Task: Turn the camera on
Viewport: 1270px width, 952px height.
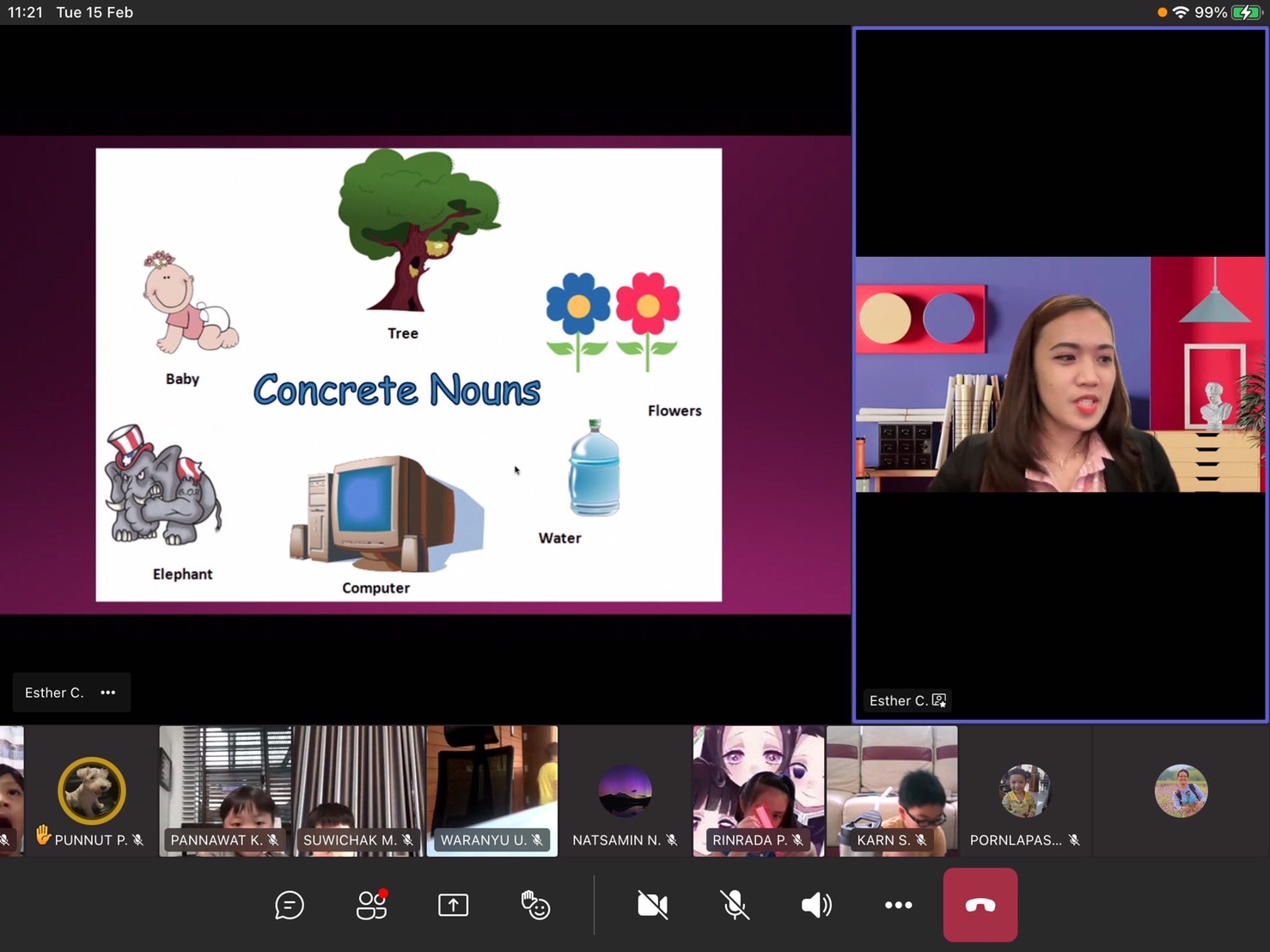Action: pyautogui.click(x=653, y=905)
